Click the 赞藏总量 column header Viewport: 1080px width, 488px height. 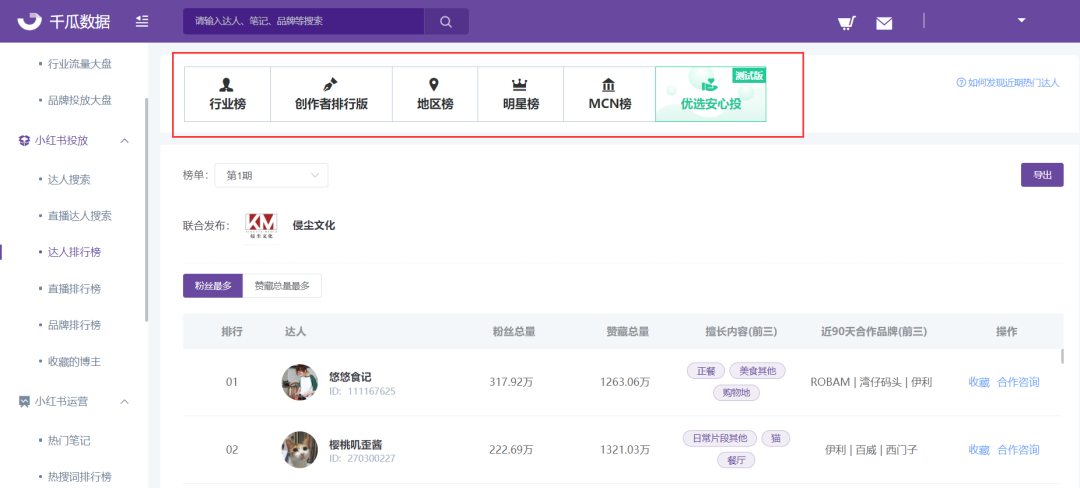(627, 331)
